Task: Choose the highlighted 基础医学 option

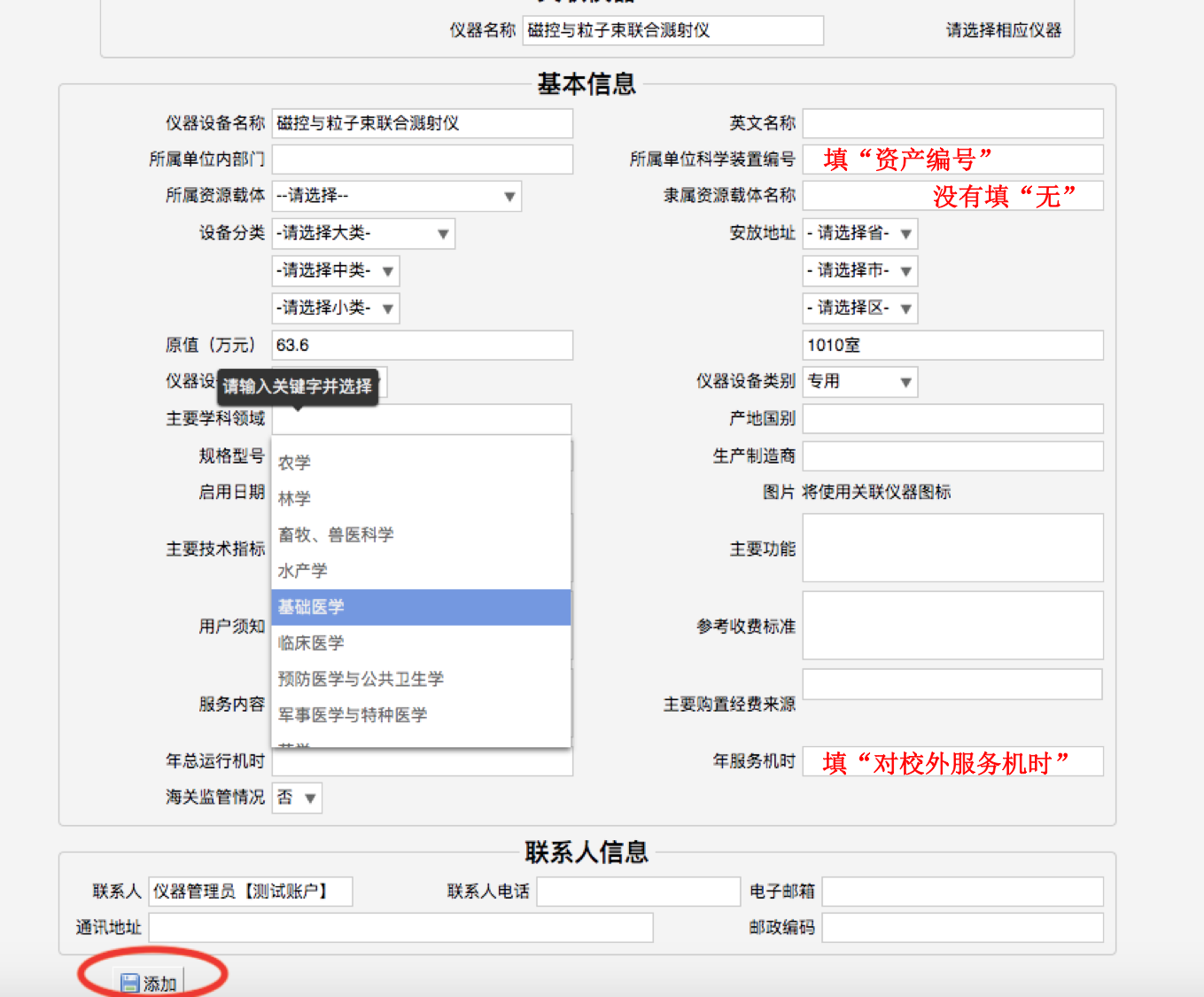Action: tap(421, 607)
